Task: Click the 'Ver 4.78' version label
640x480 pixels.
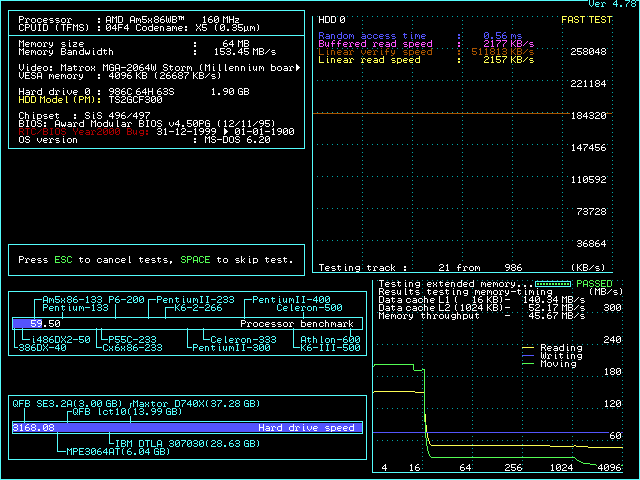Action: pyautogui.click(x=612, y=4)
